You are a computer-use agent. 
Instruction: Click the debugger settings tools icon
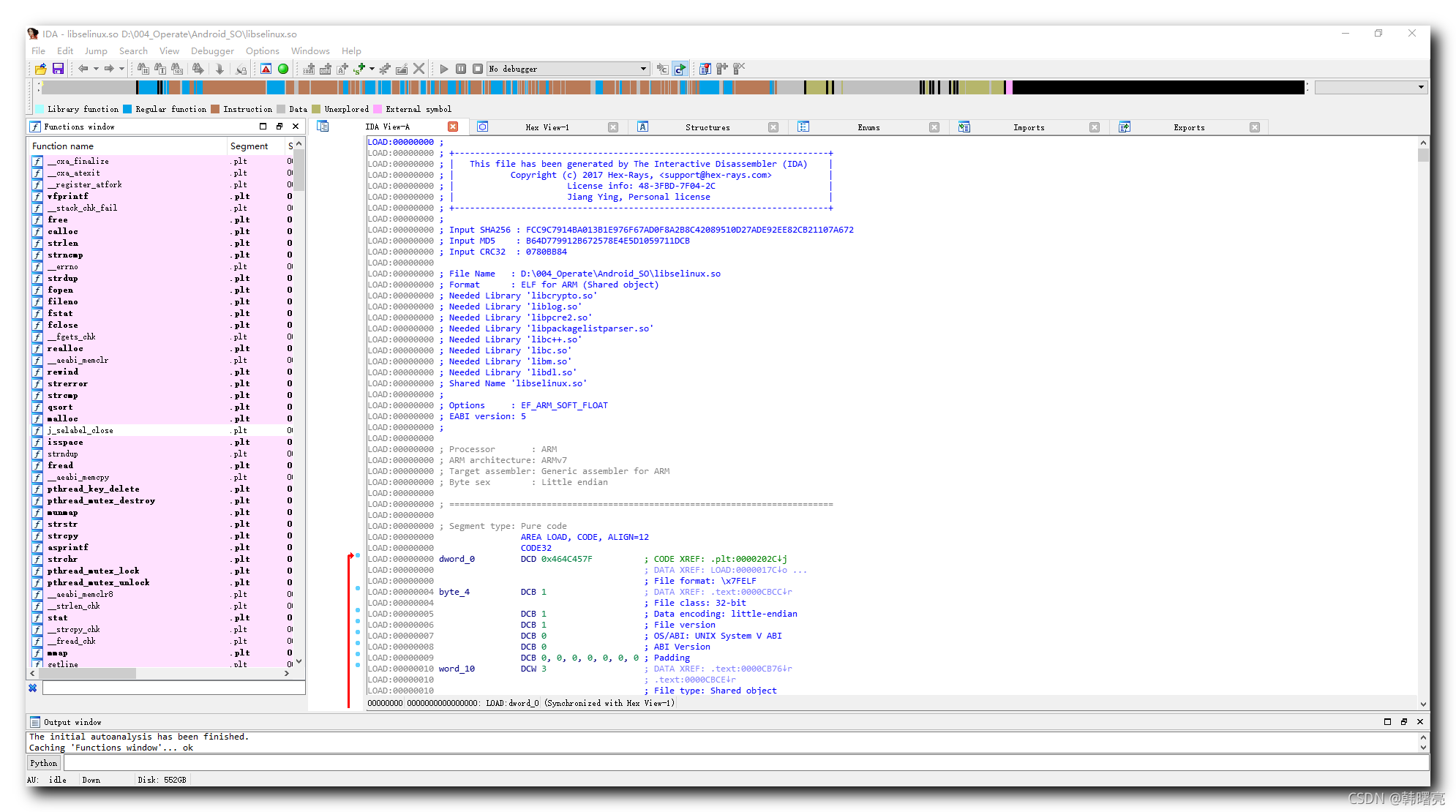click(722, 69)
